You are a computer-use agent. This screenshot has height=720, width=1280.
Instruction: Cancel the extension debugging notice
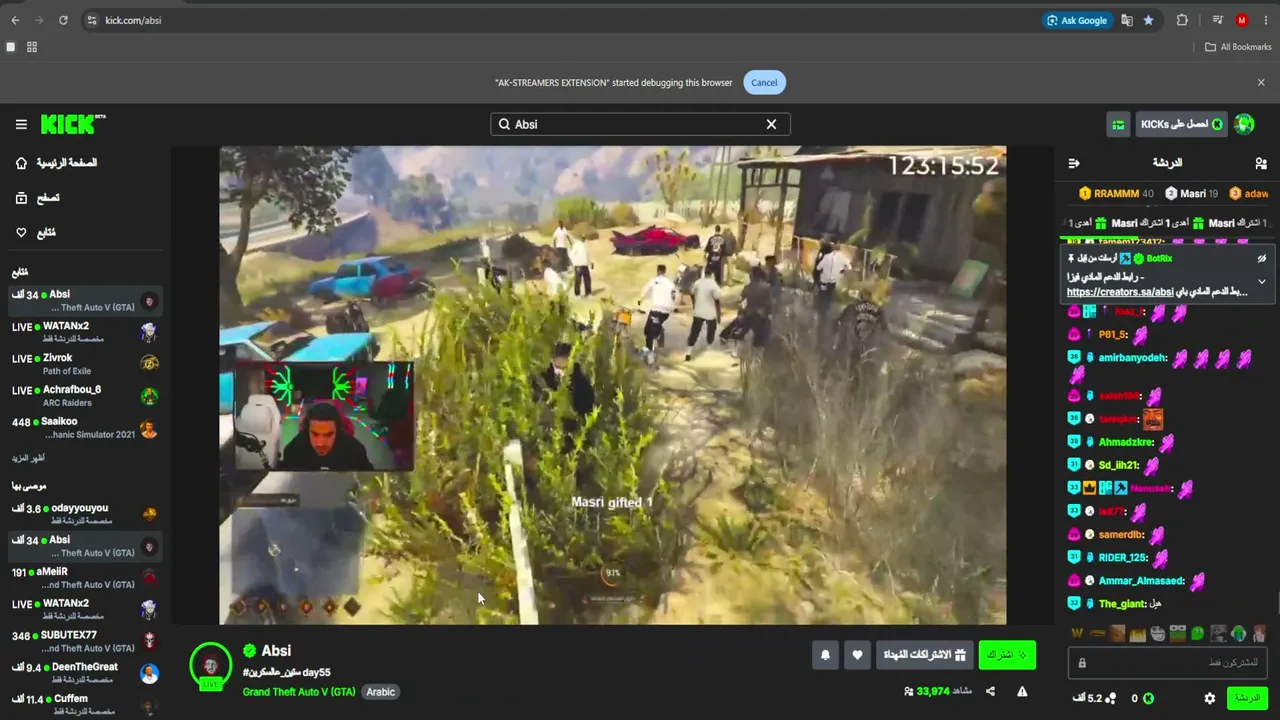[764, 83]
